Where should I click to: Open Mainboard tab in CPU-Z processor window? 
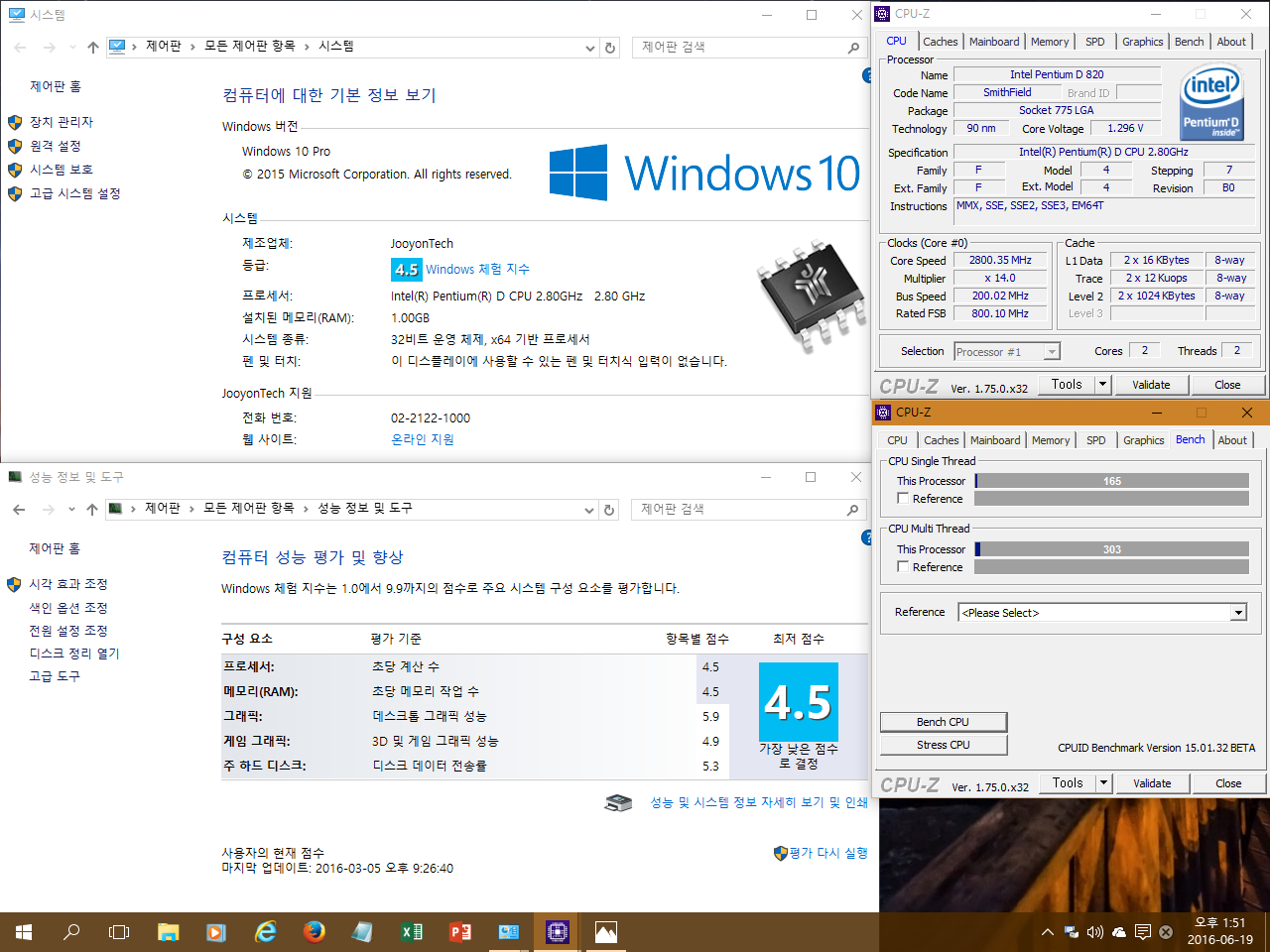[x=994, y=42]
